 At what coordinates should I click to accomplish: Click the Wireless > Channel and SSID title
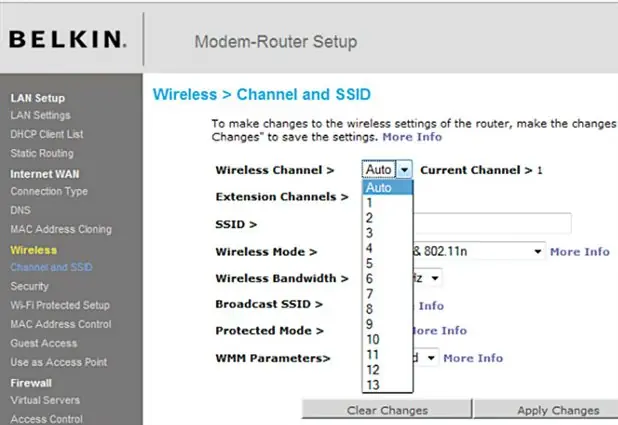(x=262, y=95)
